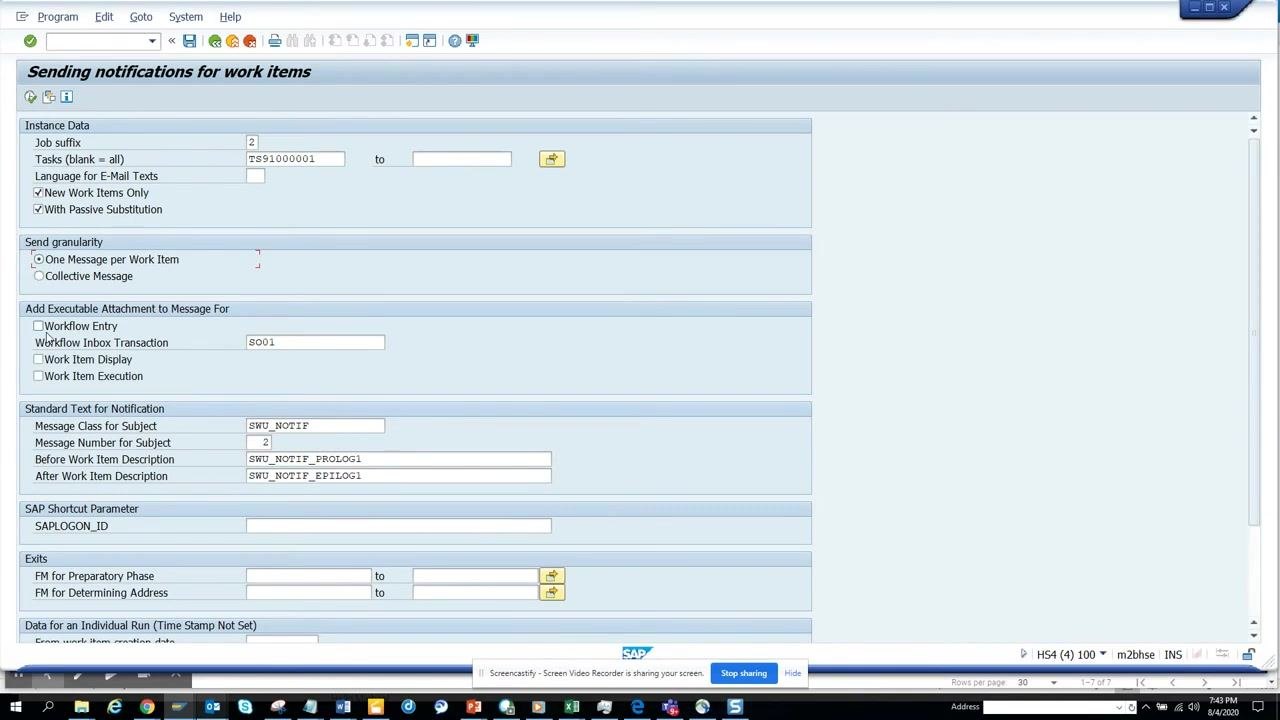This screenshot has height=720, width=1280.
Task: Click the SAPLOGON_ID input field
Action: 399,526
